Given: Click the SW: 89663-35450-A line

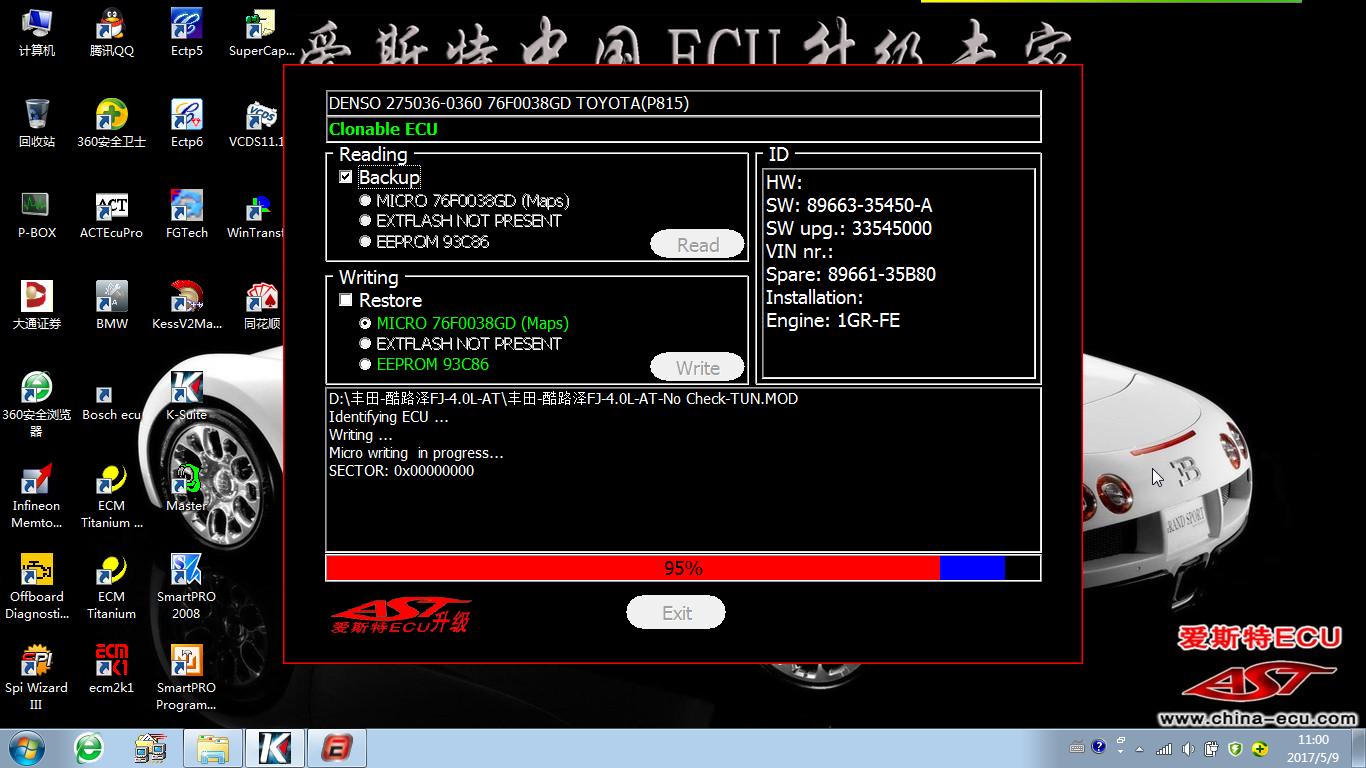Looking at the screenshot, I should tap(849, 205).
